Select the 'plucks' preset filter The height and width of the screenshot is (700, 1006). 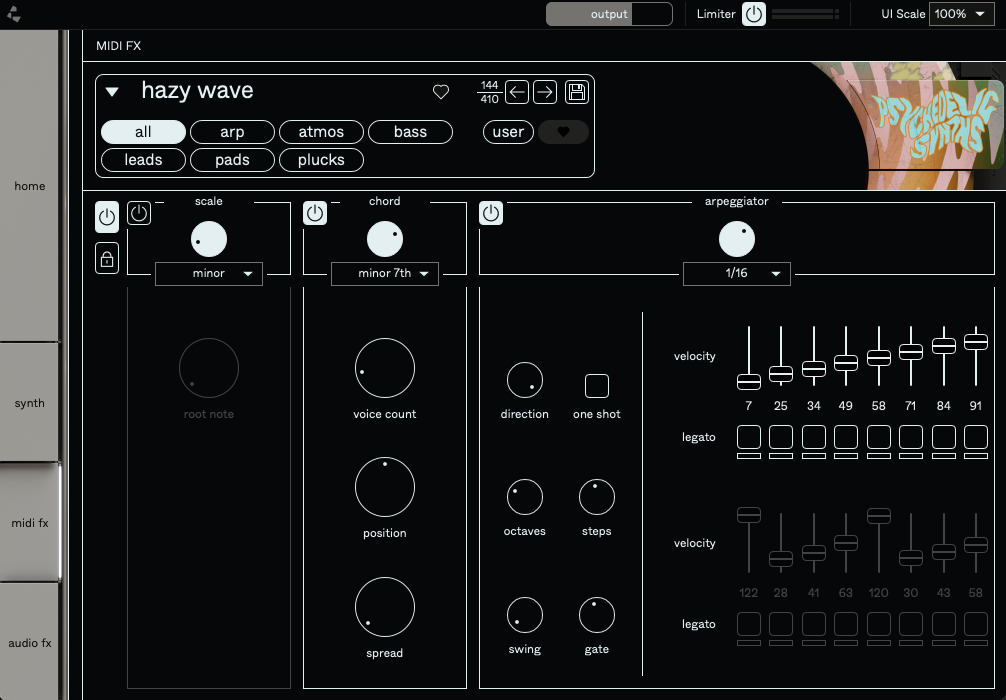click(321, 160)
